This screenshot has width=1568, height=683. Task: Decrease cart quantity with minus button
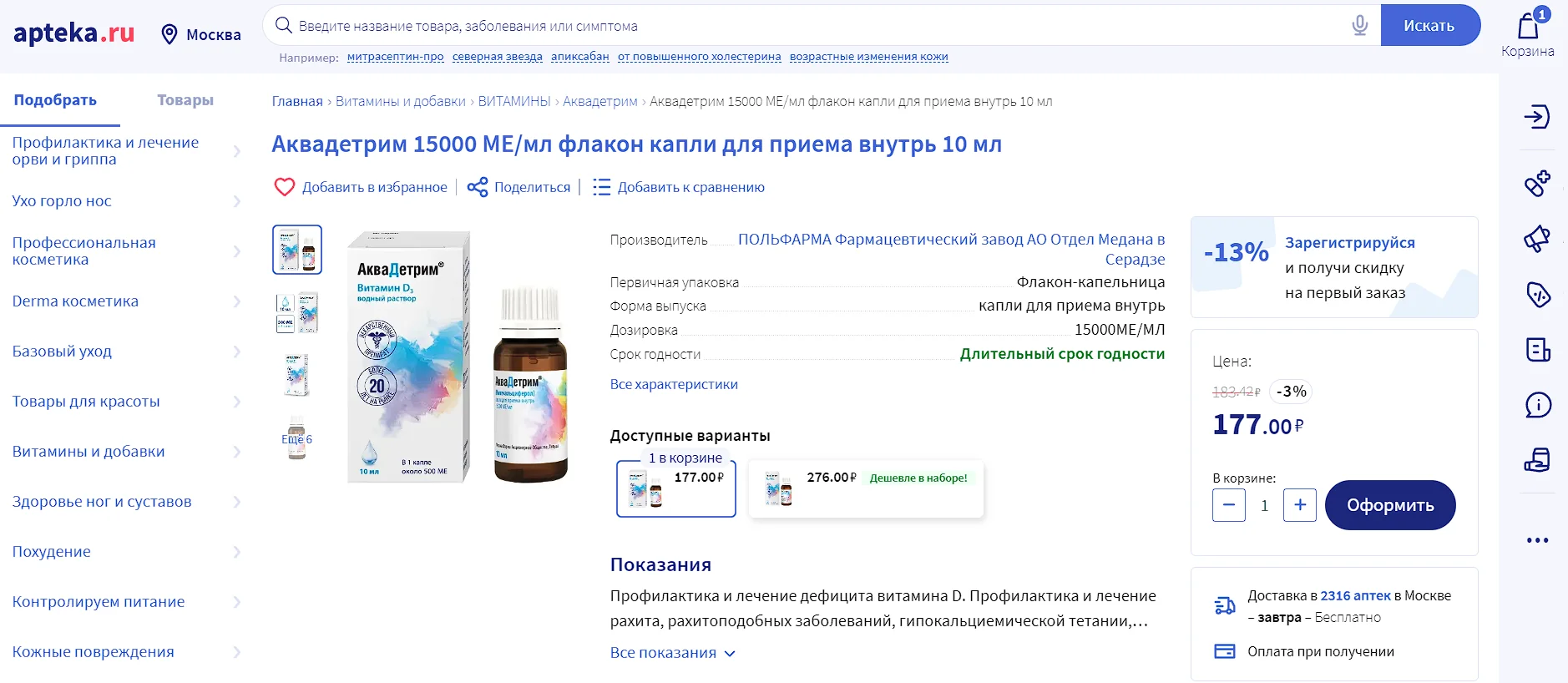(1228, 505)
